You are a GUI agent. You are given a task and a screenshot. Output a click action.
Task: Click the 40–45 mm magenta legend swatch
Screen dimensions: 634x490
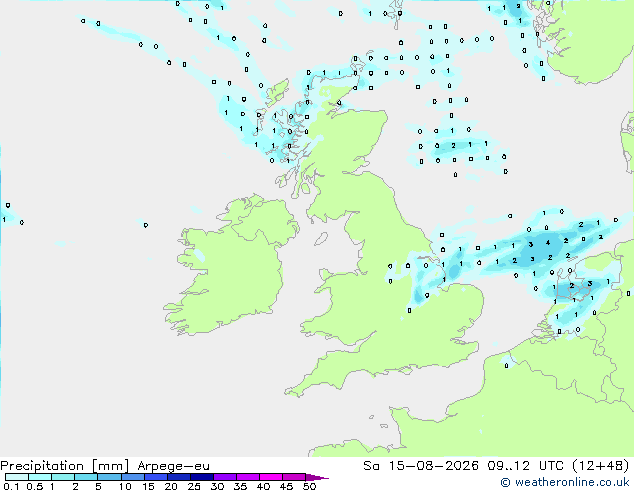pyautogui.click(x=271, y=477)
